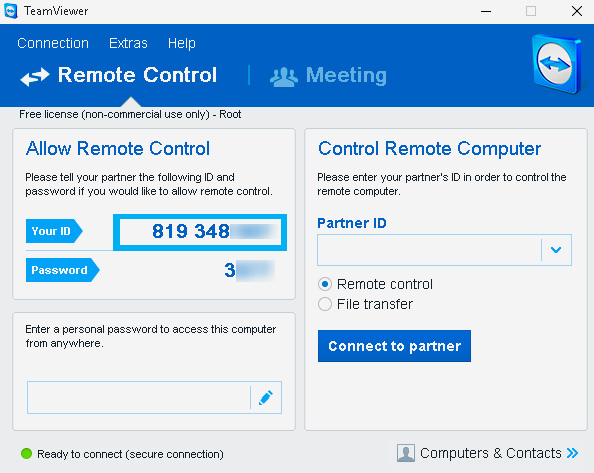The height and width of the screenshot is (473, 594).
Task: Click the password value next to Password
Action: (249, 270)
